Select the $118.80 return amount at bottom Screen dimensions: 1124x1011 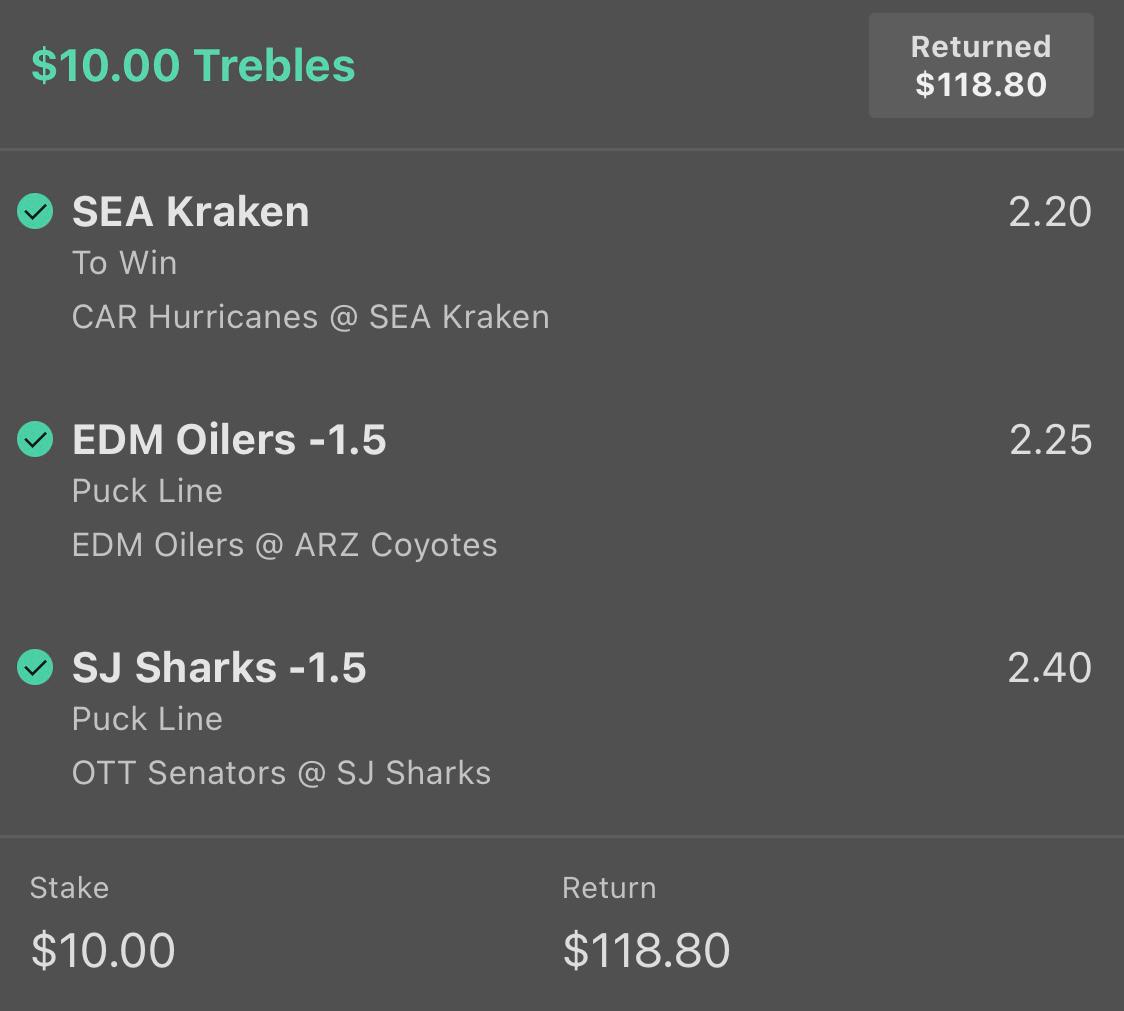(x=646, y=950)
